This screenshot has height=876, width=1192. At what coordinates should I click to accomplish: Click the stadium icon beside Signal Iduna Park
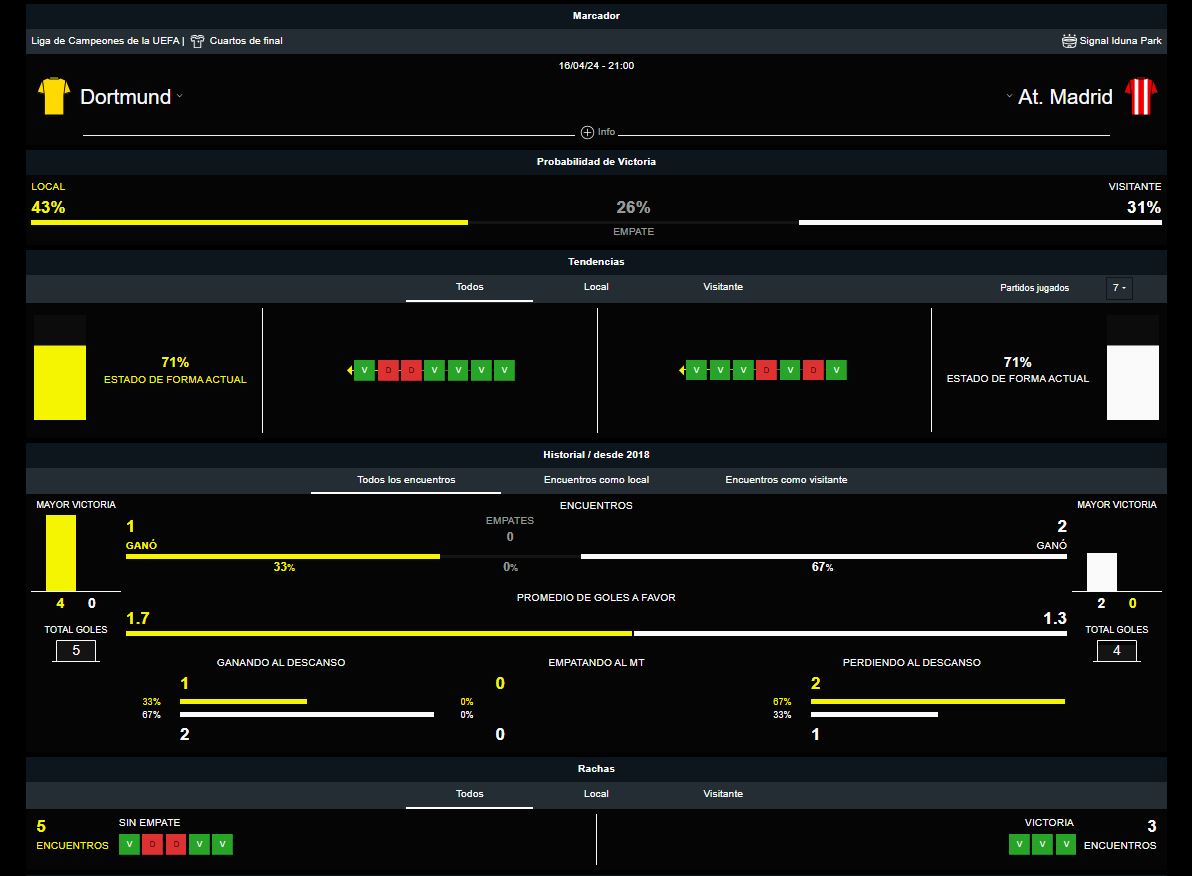[1069, 41]
